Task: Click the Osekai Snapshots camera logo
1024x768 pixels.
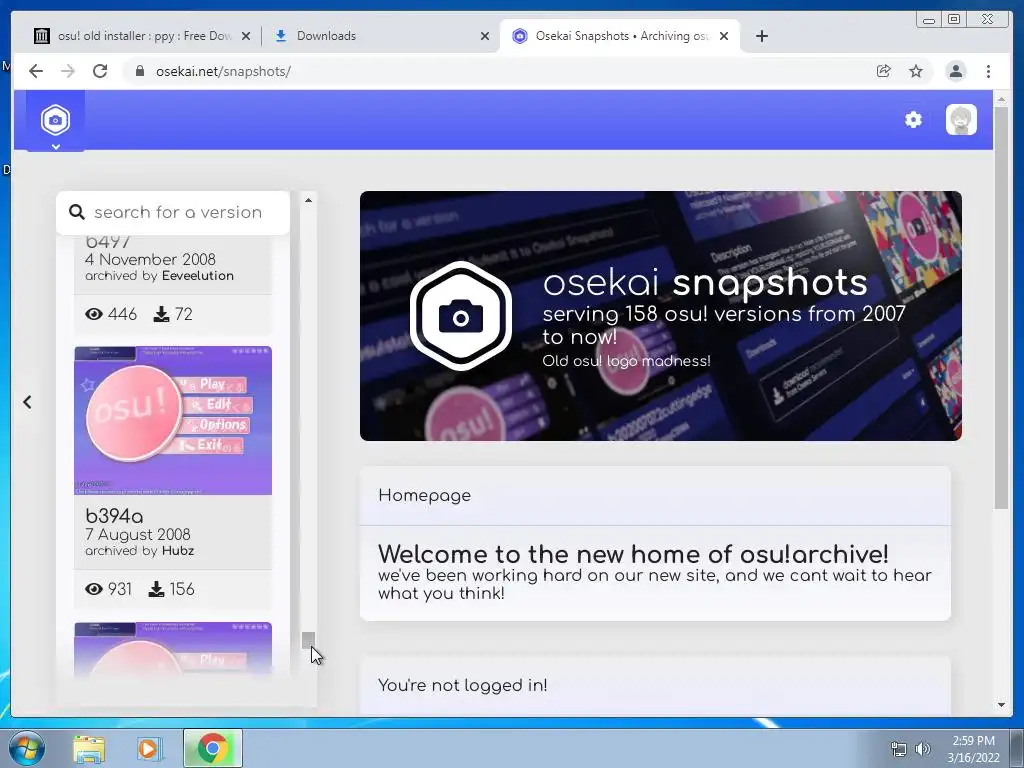Action: tap(56, 120)
